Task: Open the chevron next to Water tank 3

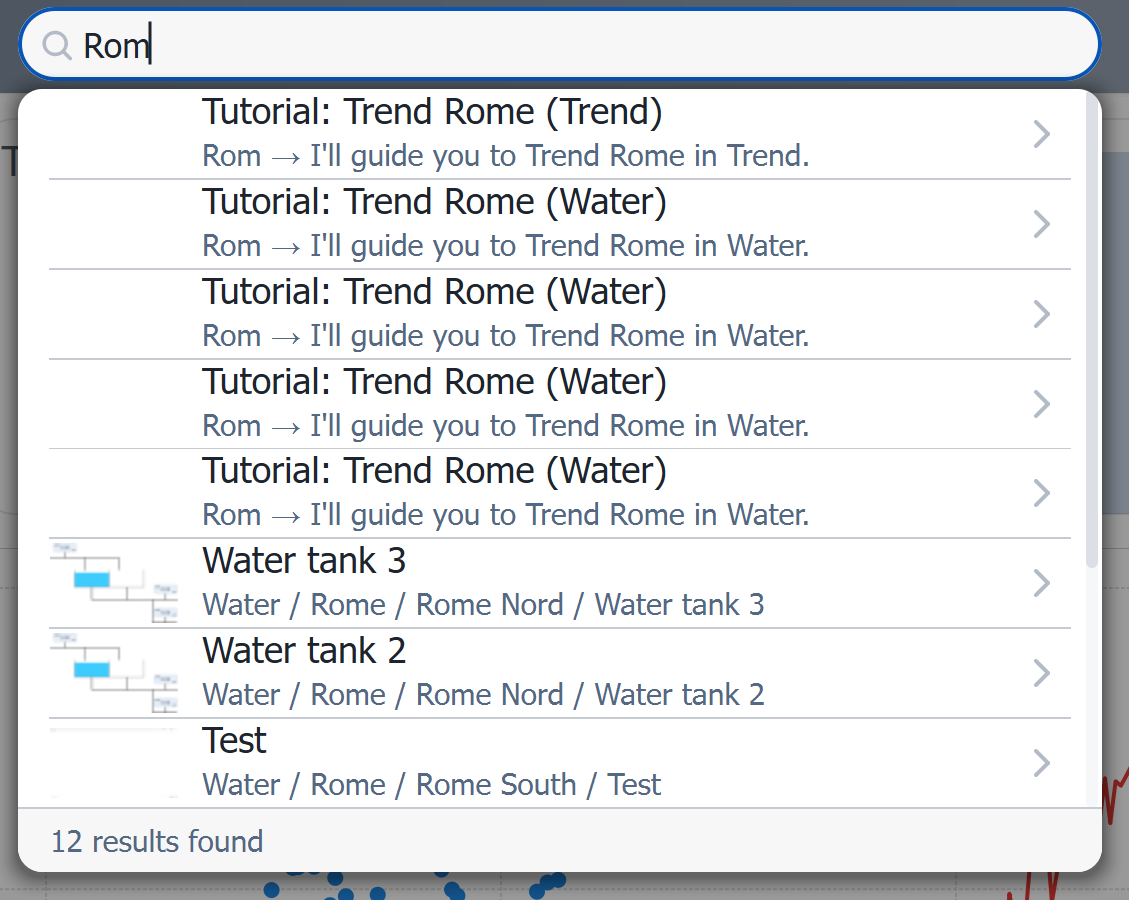Action: 1040,582
